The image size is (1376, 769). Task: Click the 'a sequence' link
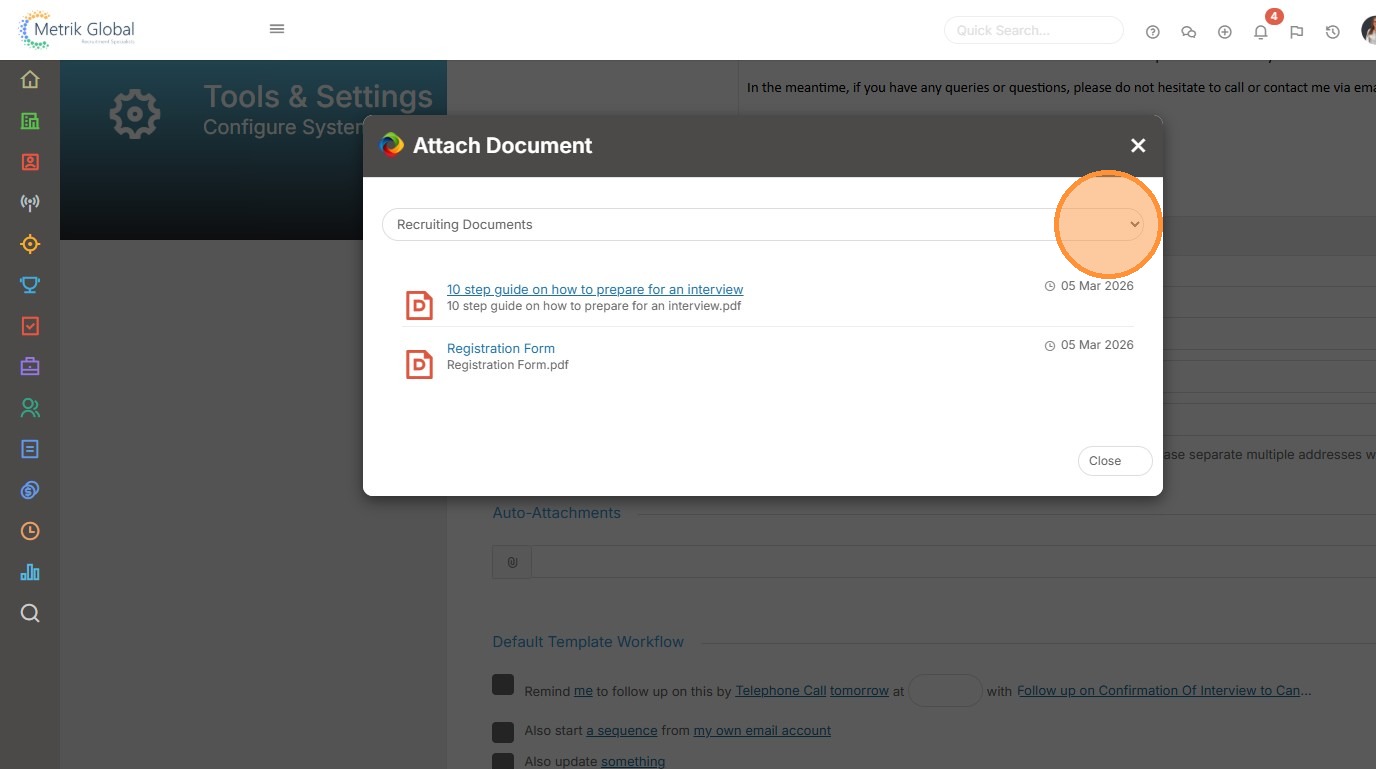[x=622, y=730]
